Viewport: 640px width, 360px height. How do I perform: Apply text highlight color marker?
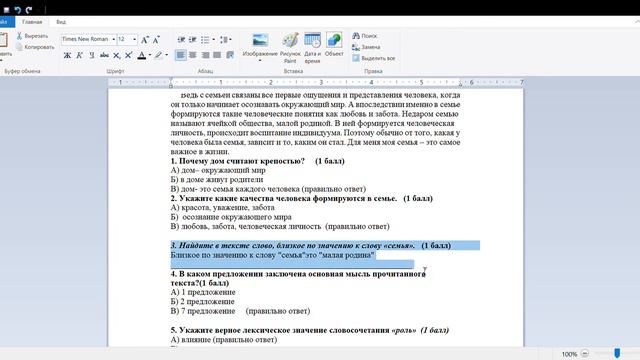(158, 55)
